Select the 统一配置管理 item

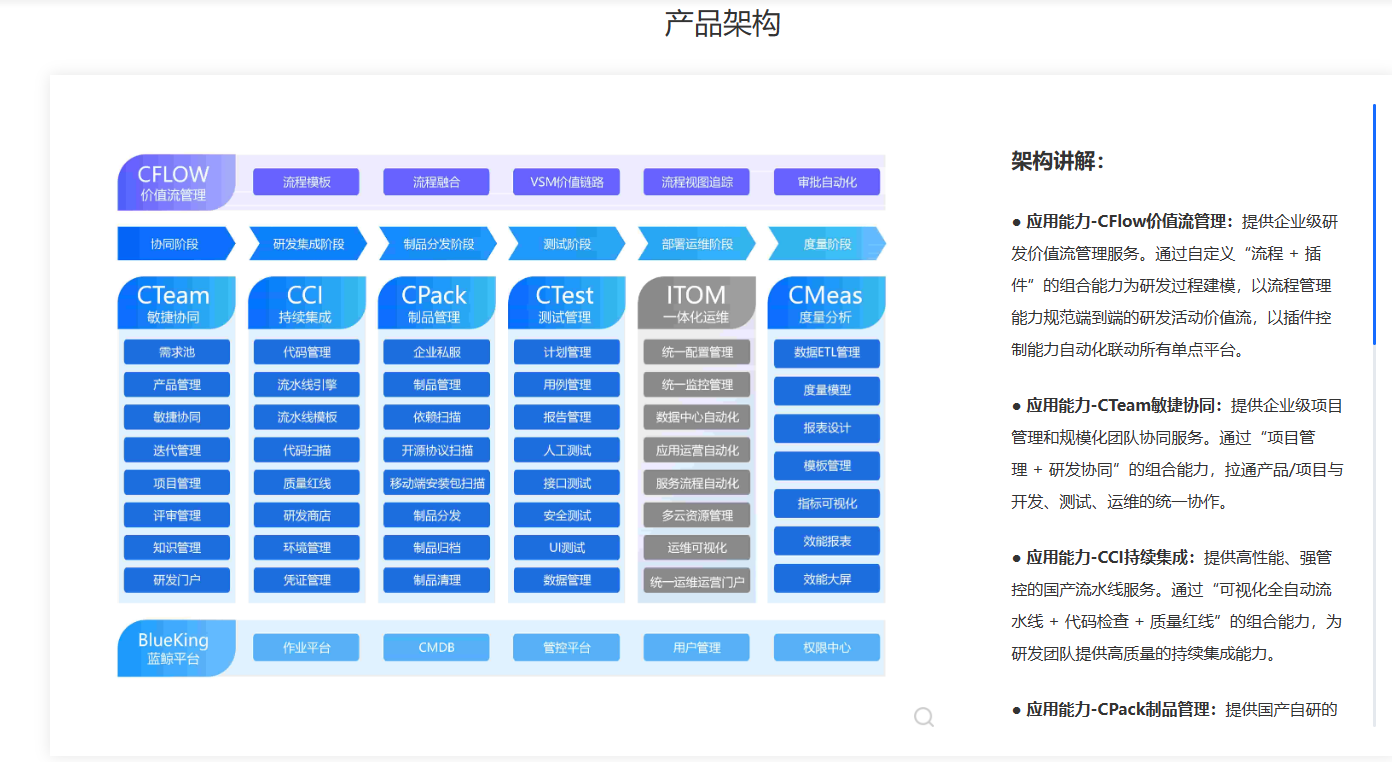click(697, 352)
